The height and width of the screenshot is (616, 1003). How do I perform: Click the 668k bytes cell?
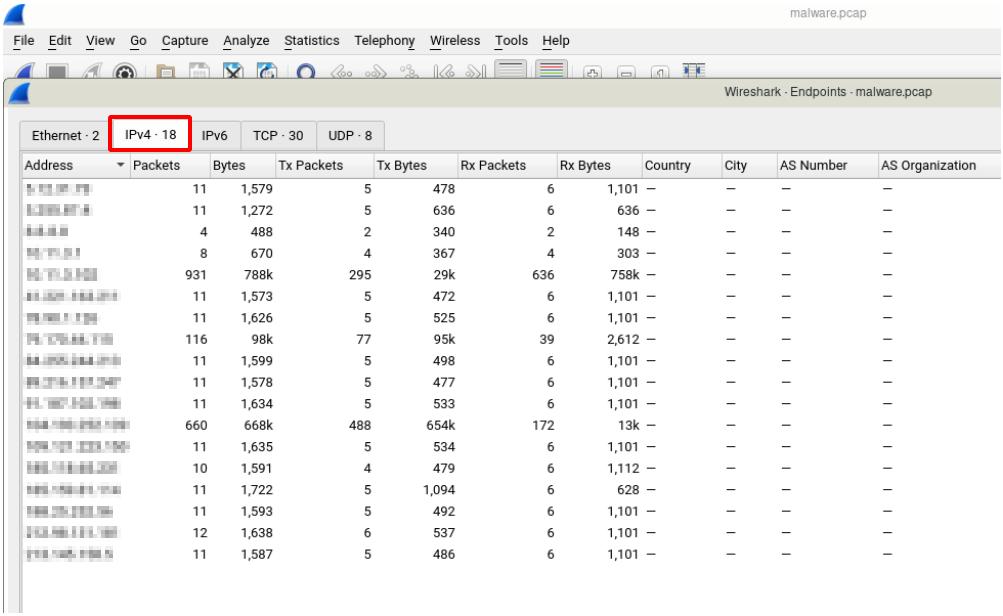tap(258, 425)
